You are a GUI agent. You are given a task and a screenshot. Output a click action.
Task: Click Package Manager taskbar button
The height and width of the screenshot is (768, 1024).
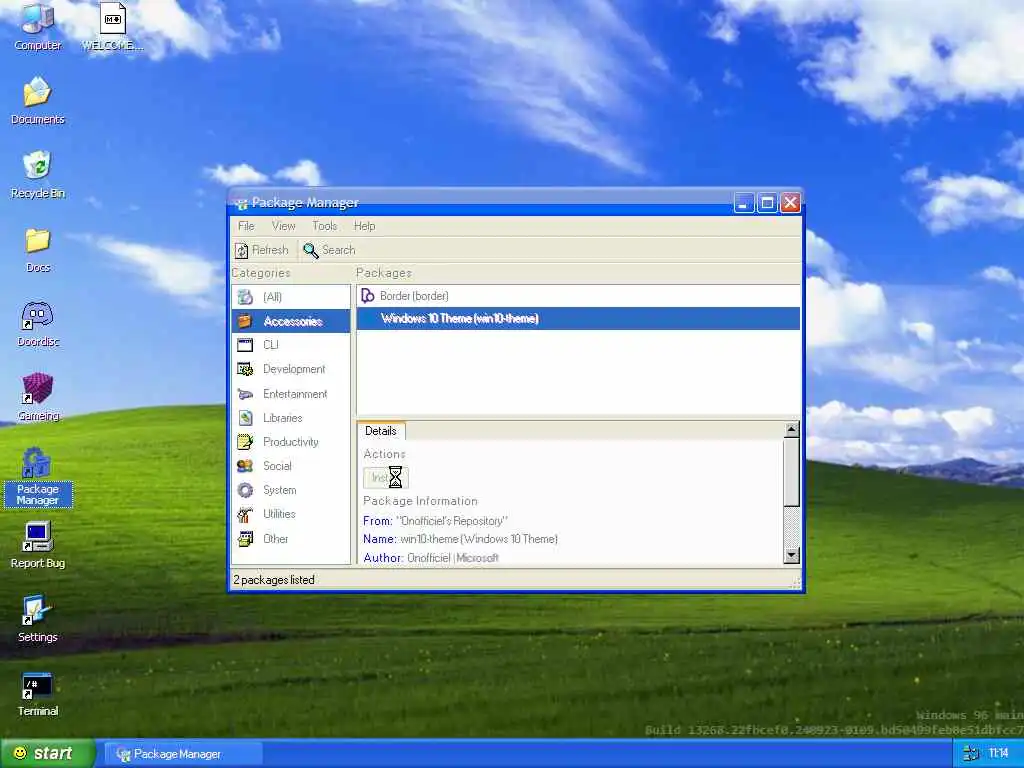point(183,754)
